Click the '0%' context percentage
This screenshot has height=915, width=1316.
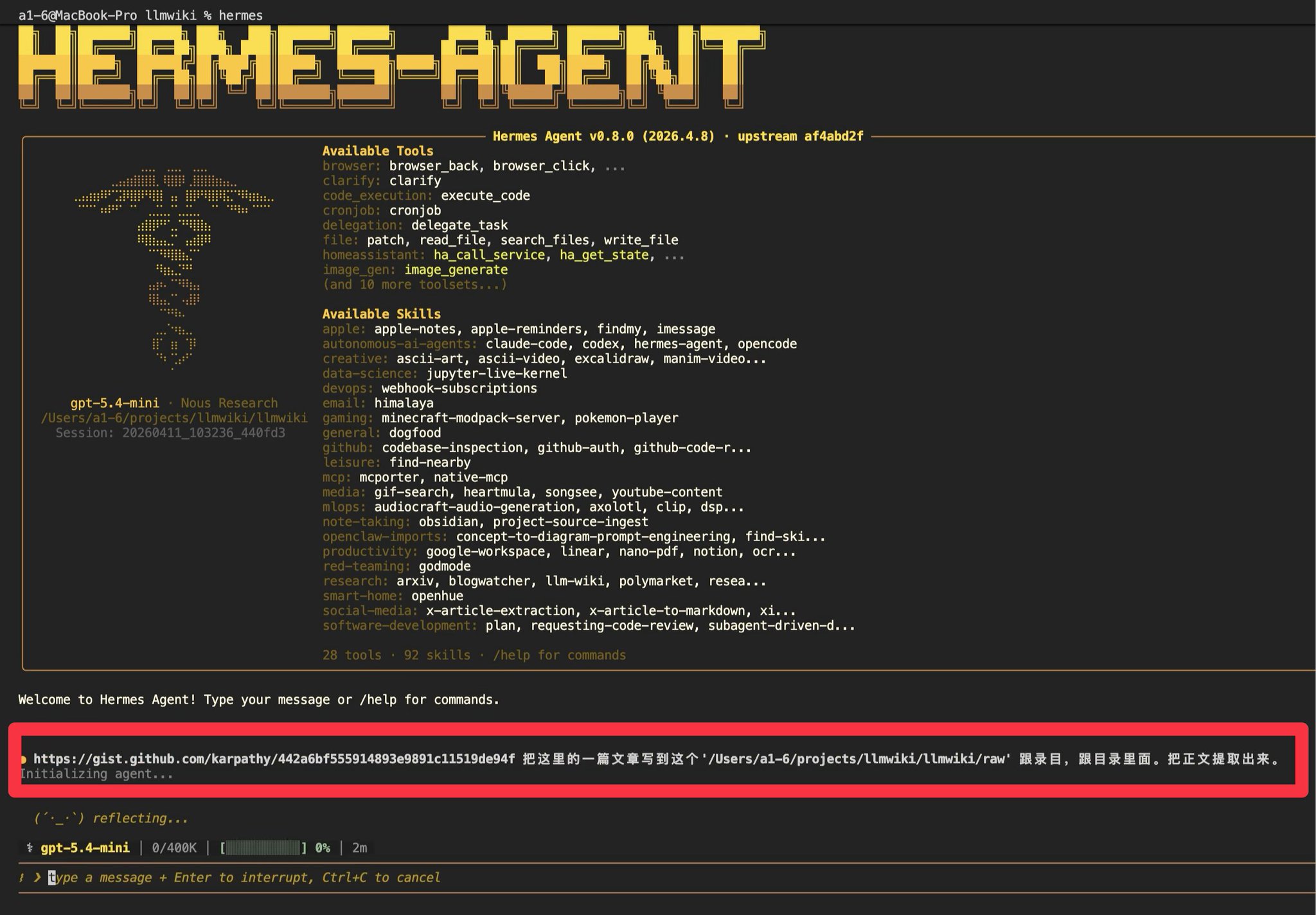323,848
